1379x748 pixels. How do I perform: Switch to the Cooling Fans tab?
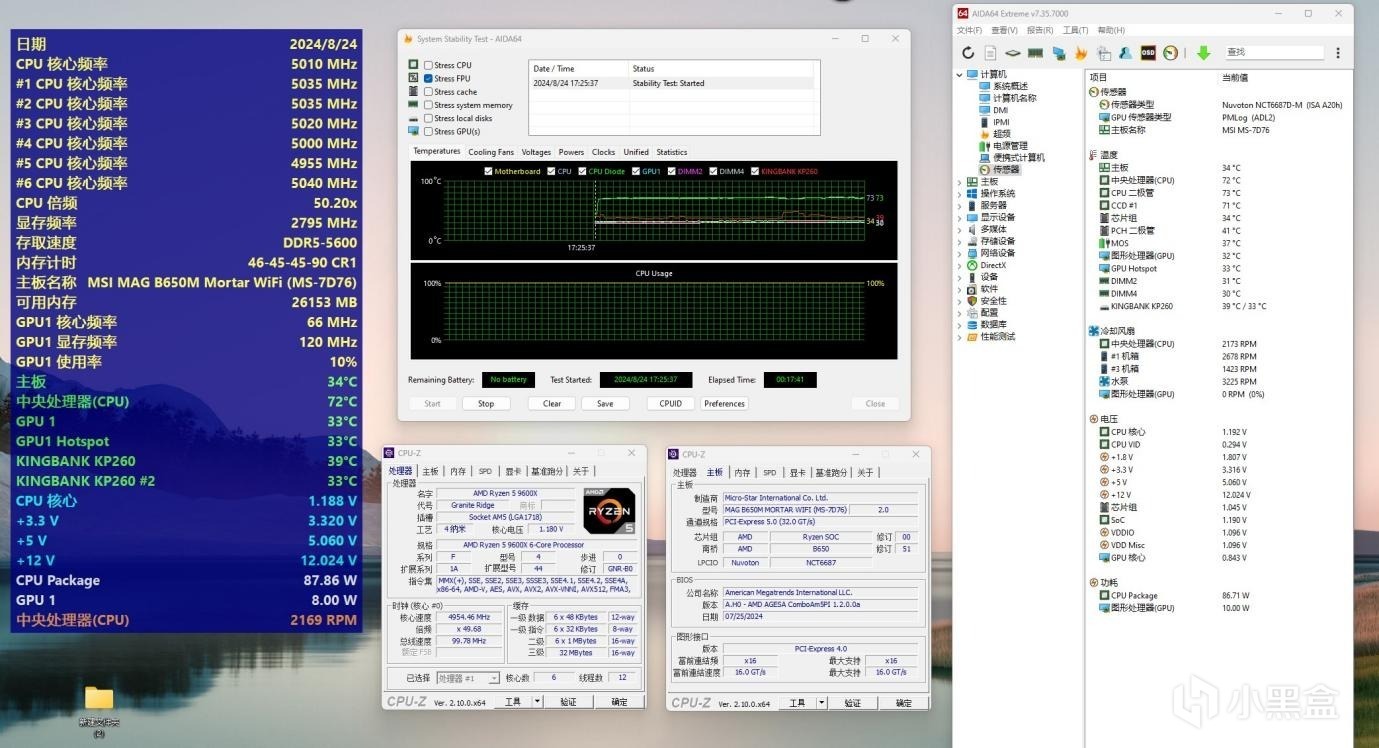pos(491,152)
